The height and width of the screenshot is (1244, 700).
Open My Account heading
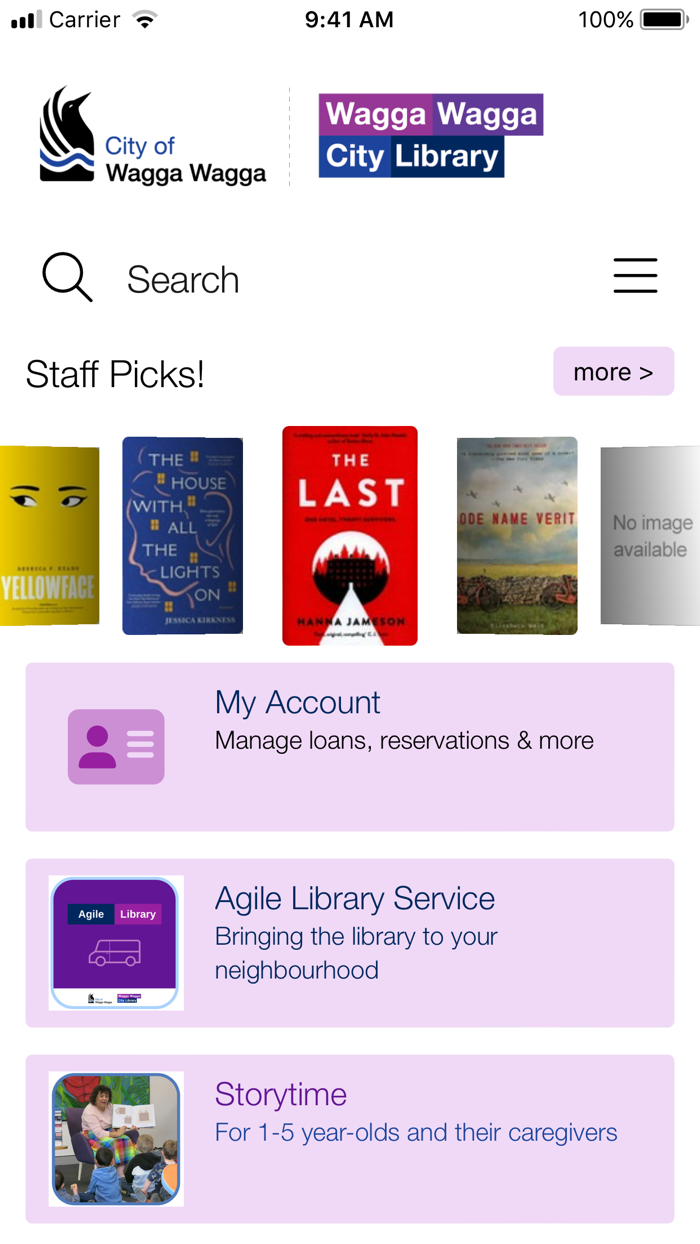coord(297,702)
